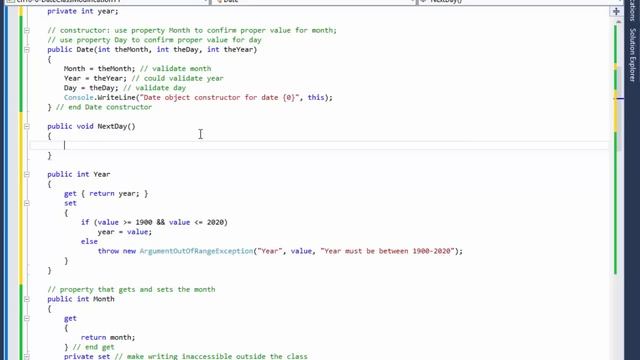Click the 'public int Year' property declaration
Image resolution: width=640 pixels, height=360 pixels.
pos(78,174)
